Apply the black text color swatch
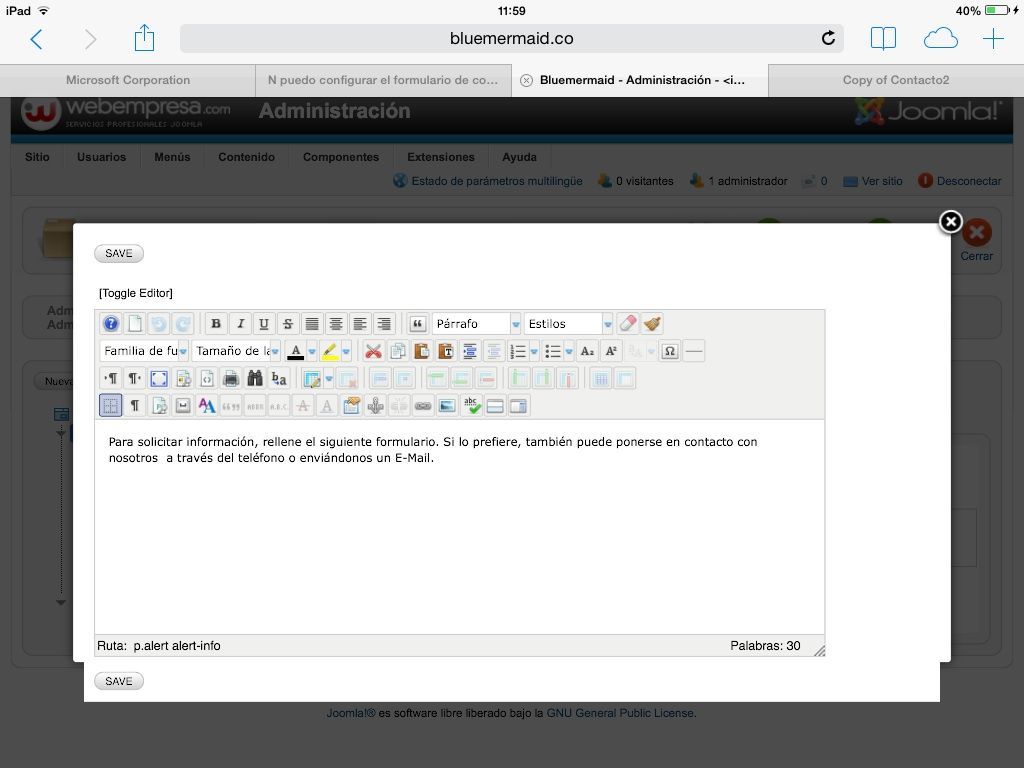The width and height of the screenshot is (1024, 768). [x=296, y=351]
